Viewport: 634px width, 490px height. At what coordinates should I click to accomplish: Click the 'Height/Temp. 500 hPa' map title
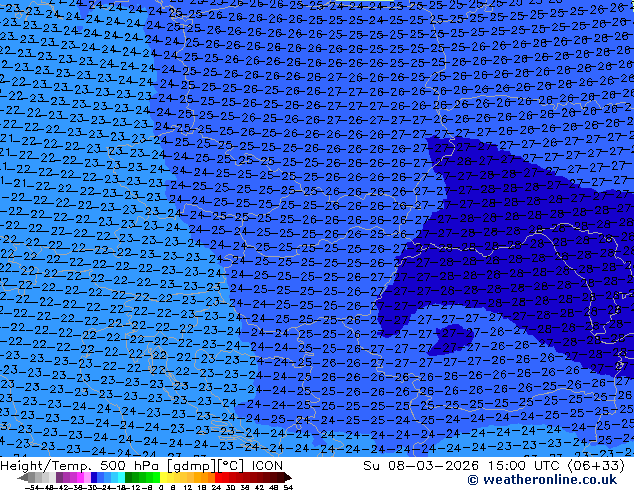pyautogui.click(x=78, y=466)
